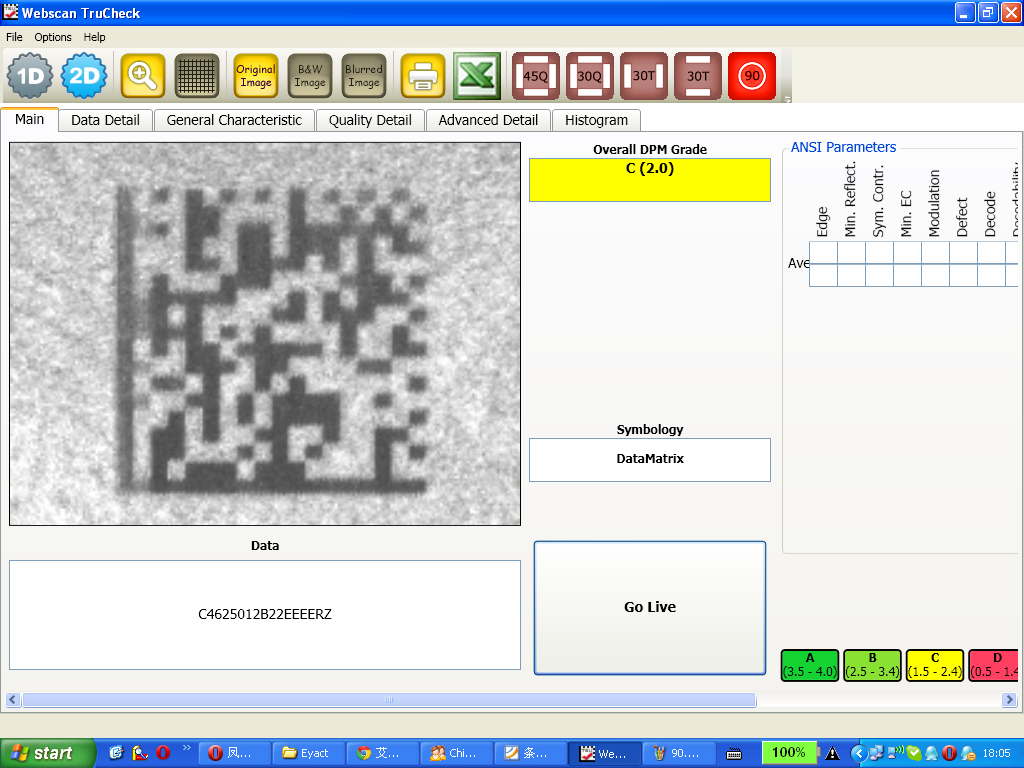
Task: Click the decoded data C4625012B22EEEERZ
Action: point(264,615)
